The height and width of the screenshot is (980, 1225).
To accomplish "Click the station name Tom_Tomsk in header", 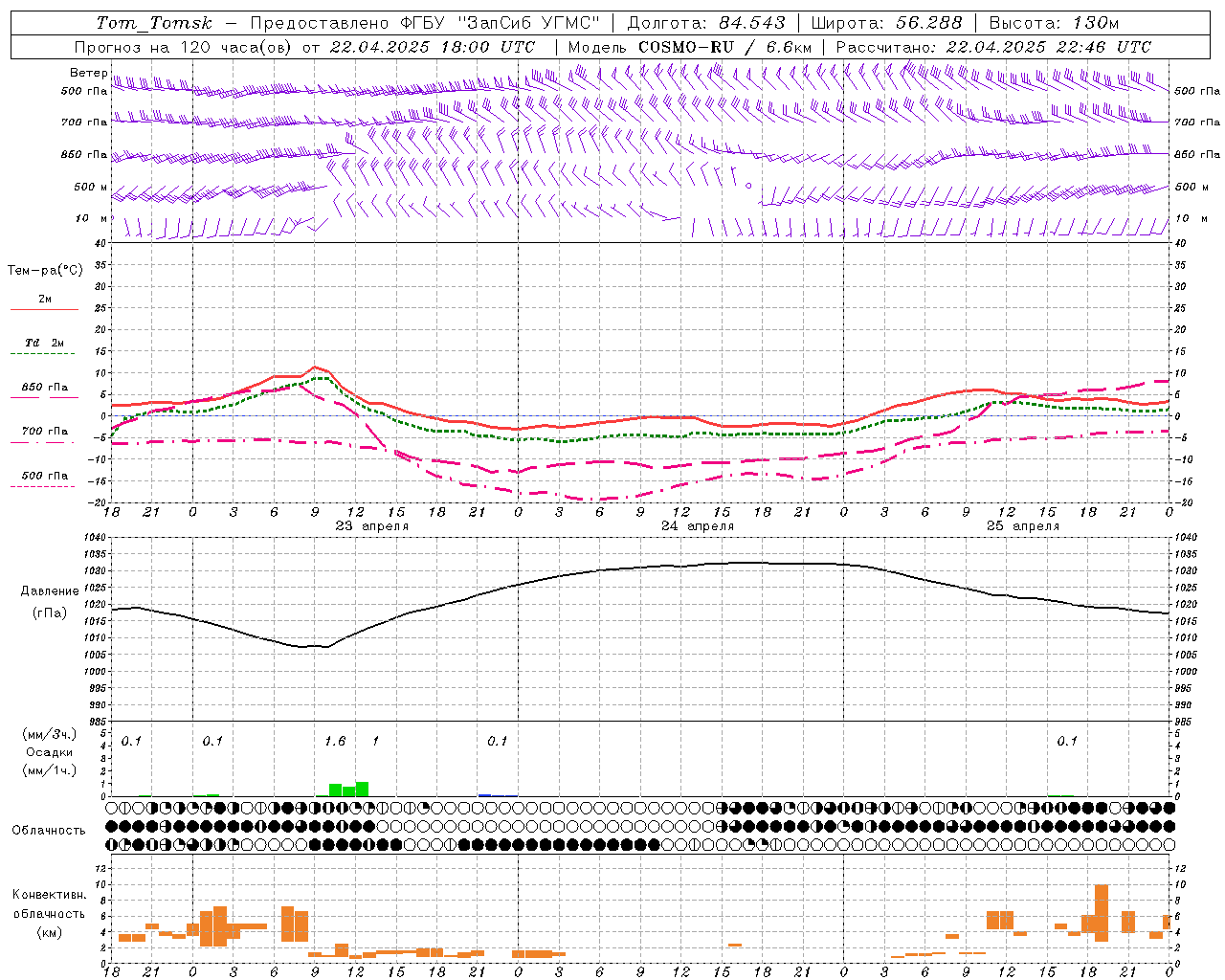I will pyautogui.click(x=153, y=23).
